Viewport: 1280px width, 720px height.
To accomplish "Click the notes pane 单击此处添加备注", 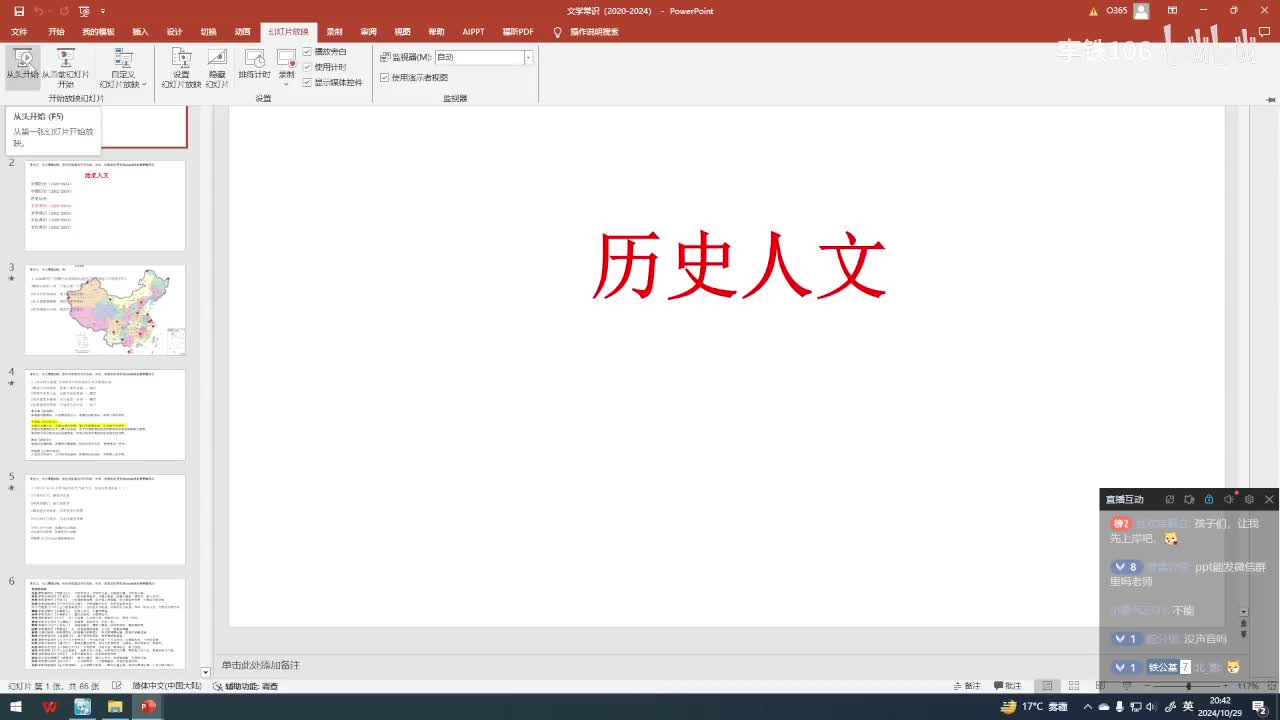I will point(261,665).
